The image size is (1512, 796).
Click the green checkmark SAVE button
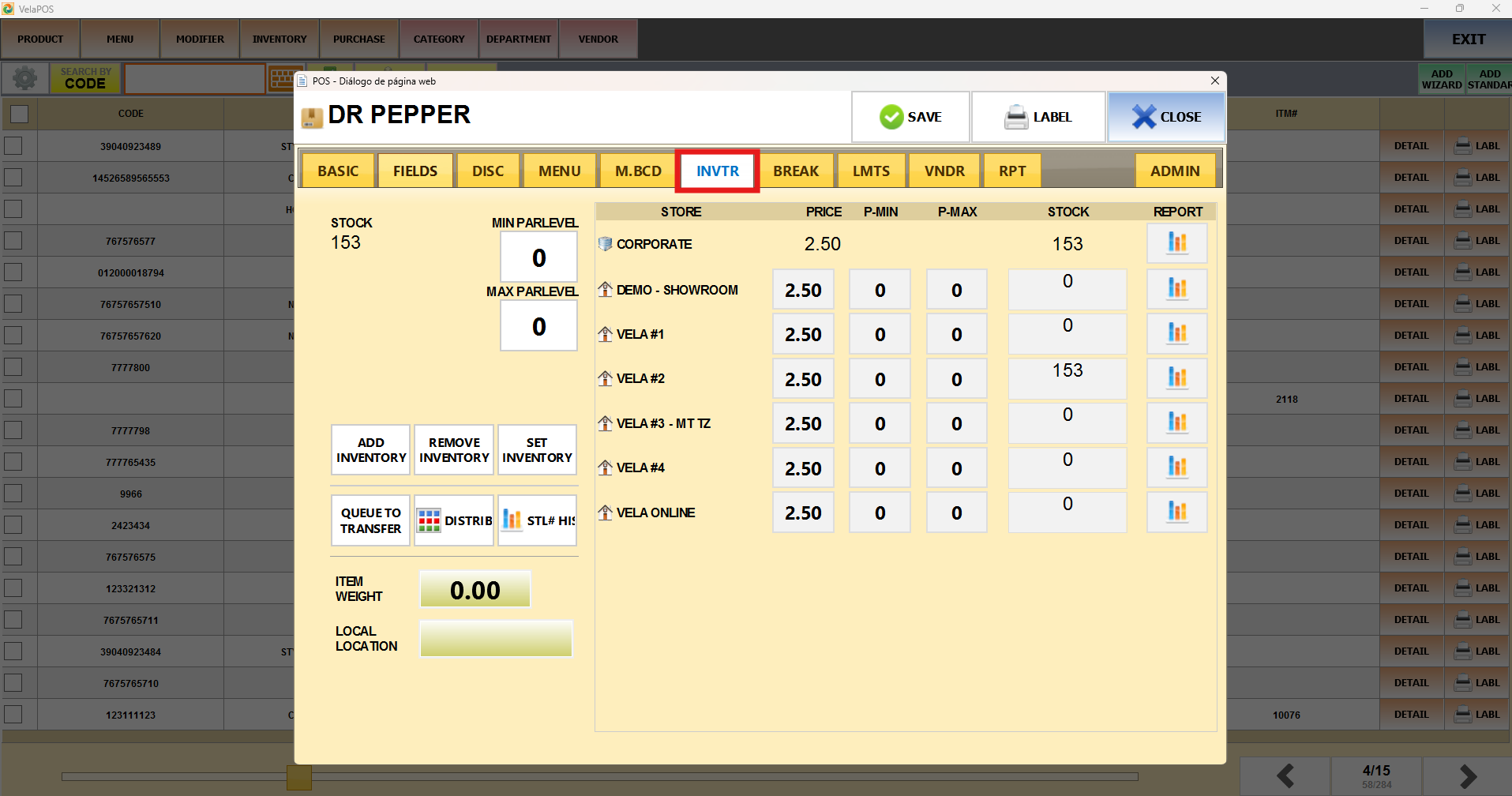pos(910,117)
